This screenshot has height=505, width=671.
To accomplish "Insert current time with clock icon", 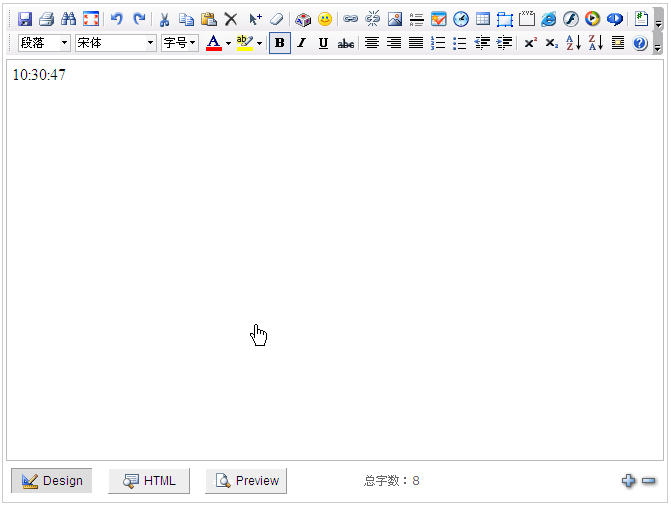I will coord(461,19).
